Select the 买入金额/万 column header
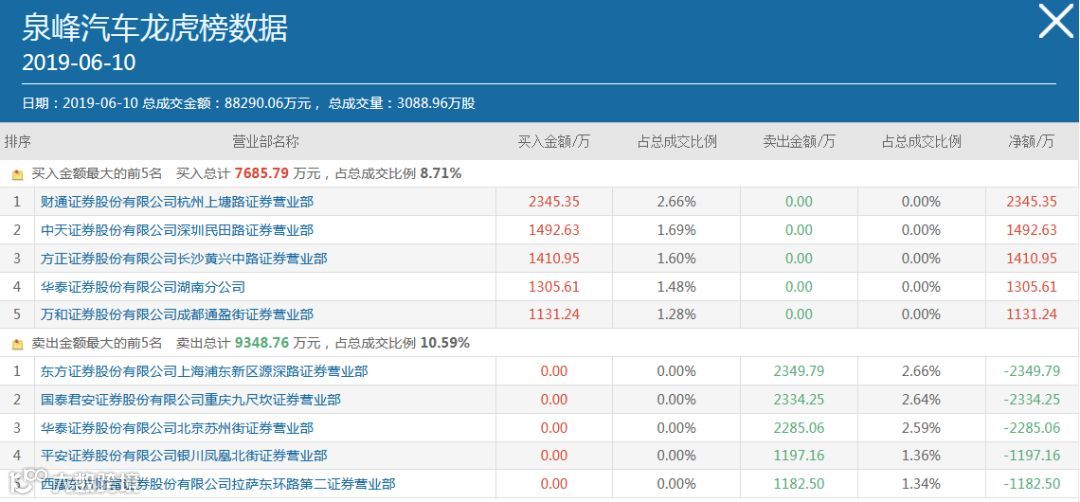 (x=554, y=141)
